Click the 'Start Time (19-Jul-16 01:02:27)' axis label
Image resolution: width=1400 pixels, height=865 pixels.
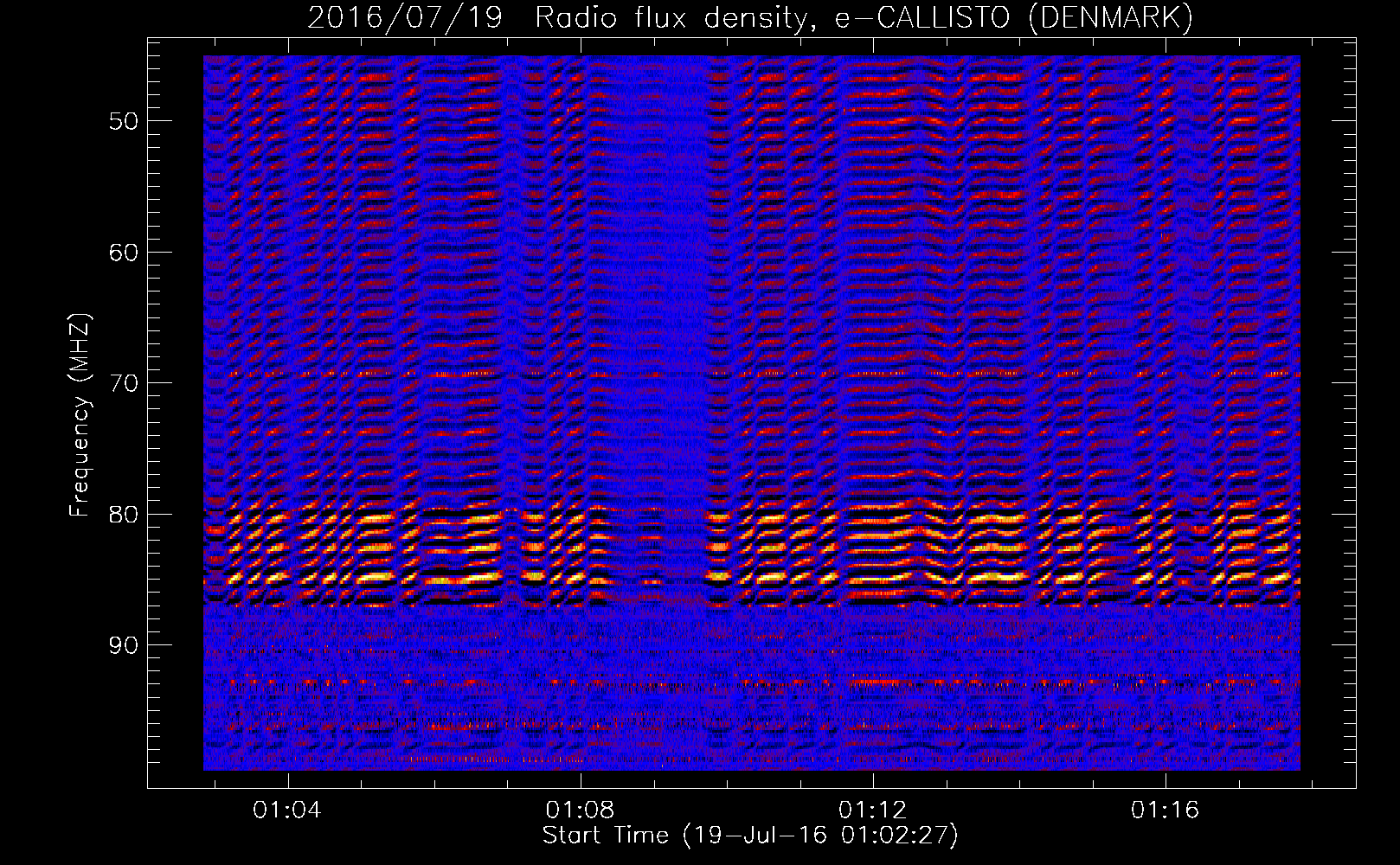point(750,836)
